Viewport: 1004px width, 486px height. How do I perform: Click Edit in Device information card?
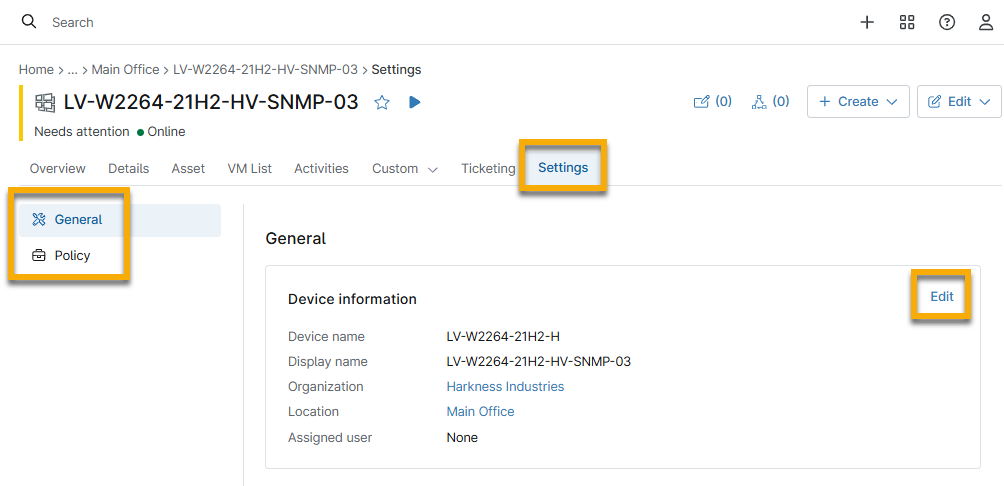tap(941, 297)
